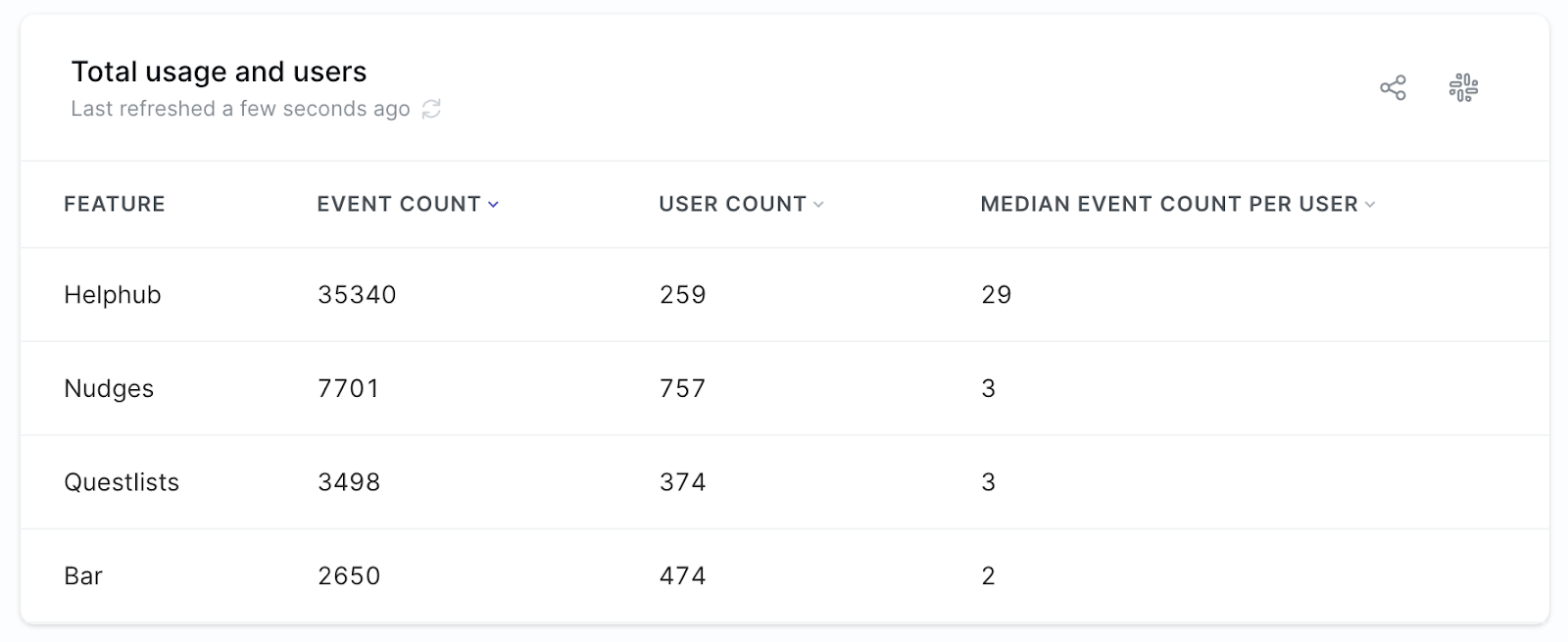Viewport: 1568px width, 642px height.
Task: Click the Slack integration icon
Action: coord(1463,88)
